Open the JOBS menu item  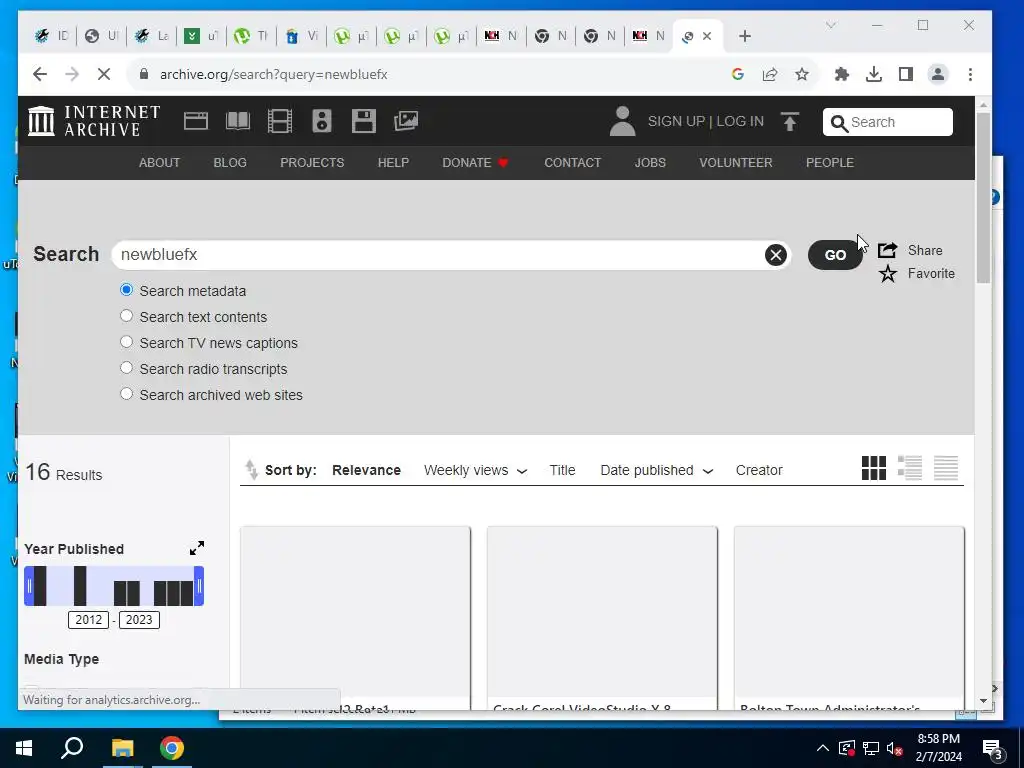[x=650, y=163]
